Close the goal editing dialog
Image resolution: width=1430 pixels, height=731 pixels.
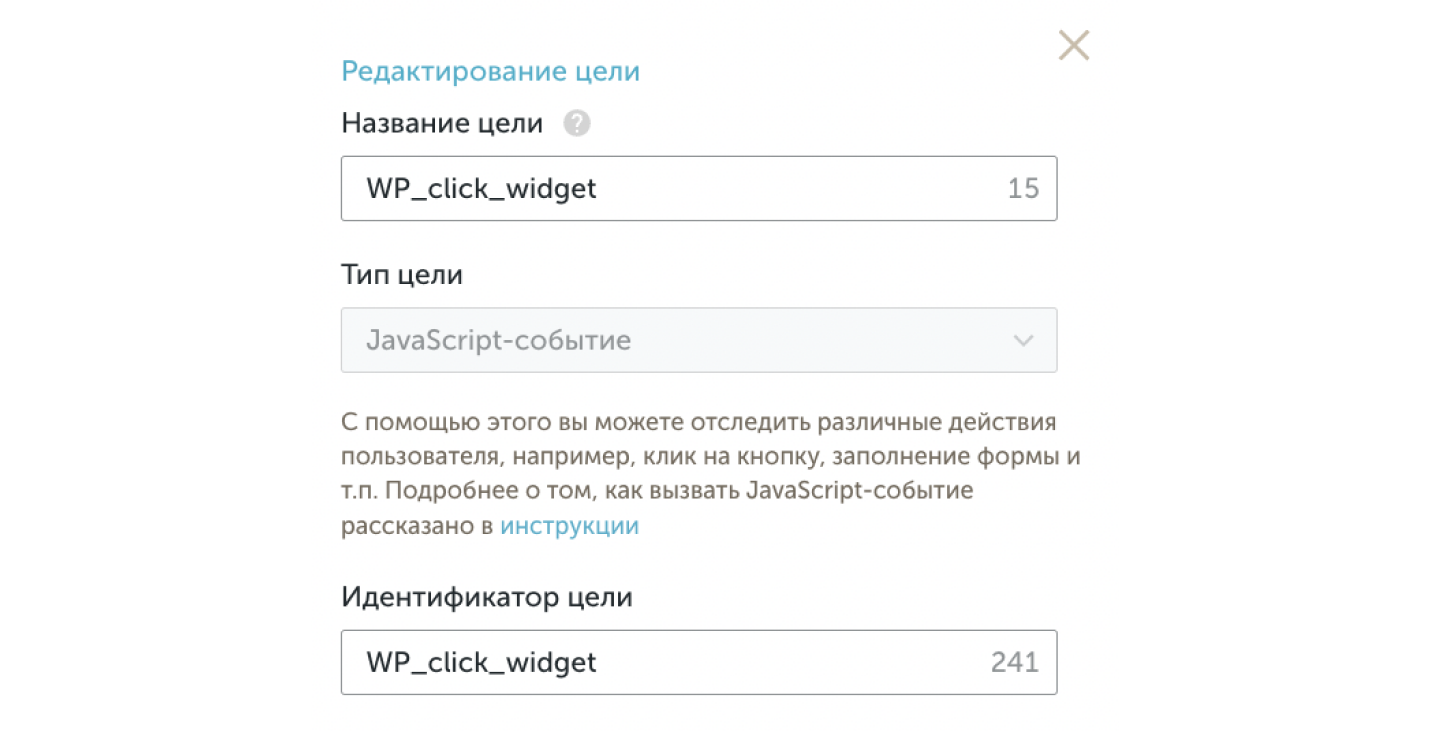[1073, 46]
